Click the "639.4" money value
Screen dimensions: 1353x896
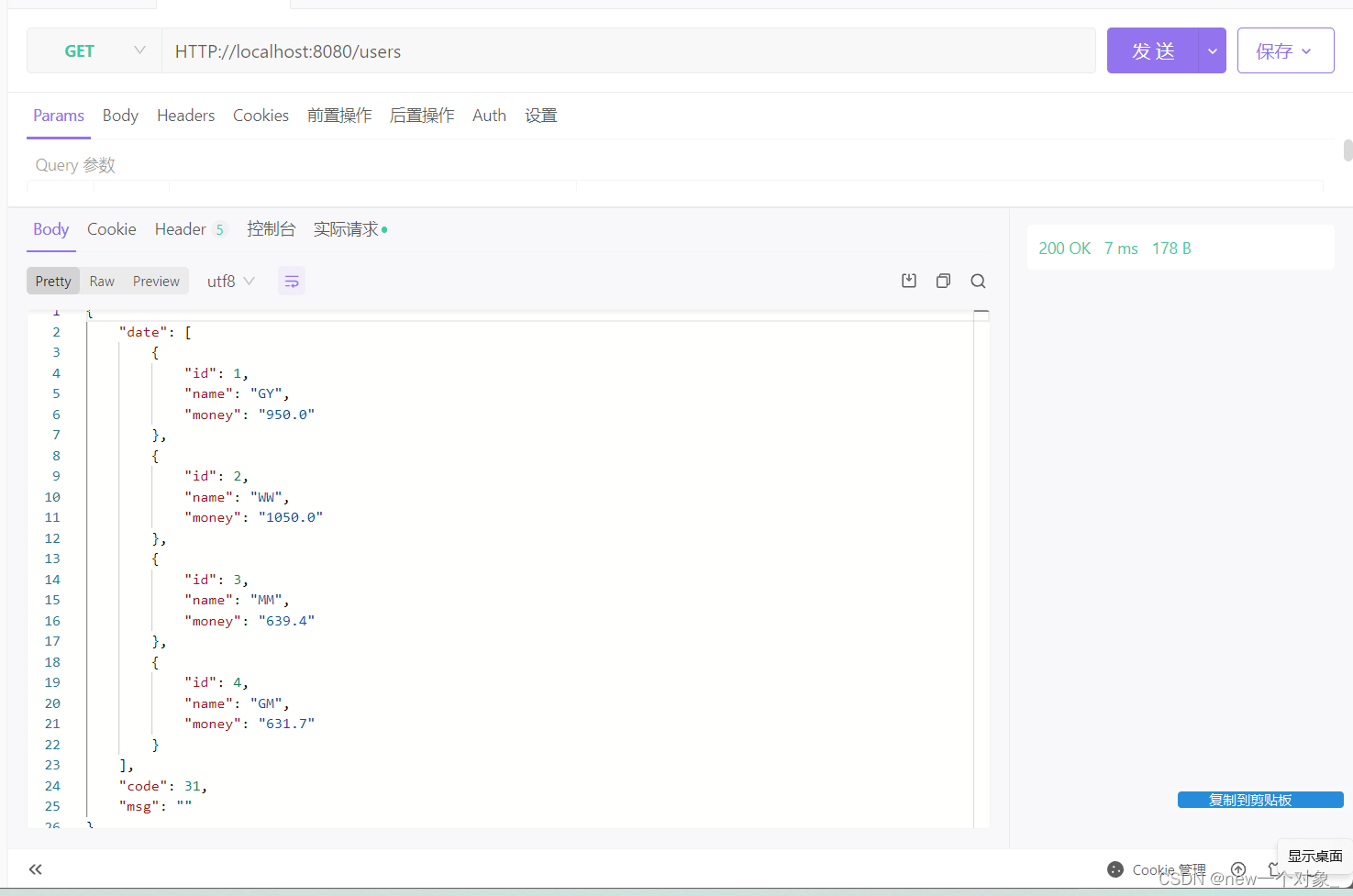point(286,621)
